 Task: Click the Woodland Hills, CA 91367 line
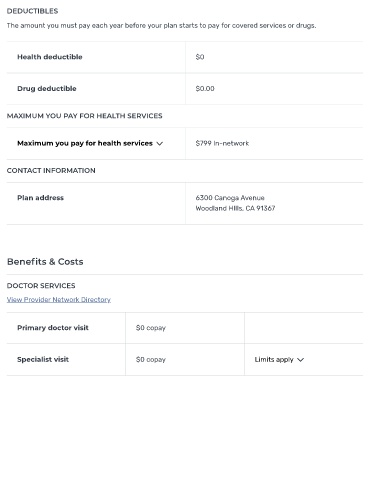(235, 208)
